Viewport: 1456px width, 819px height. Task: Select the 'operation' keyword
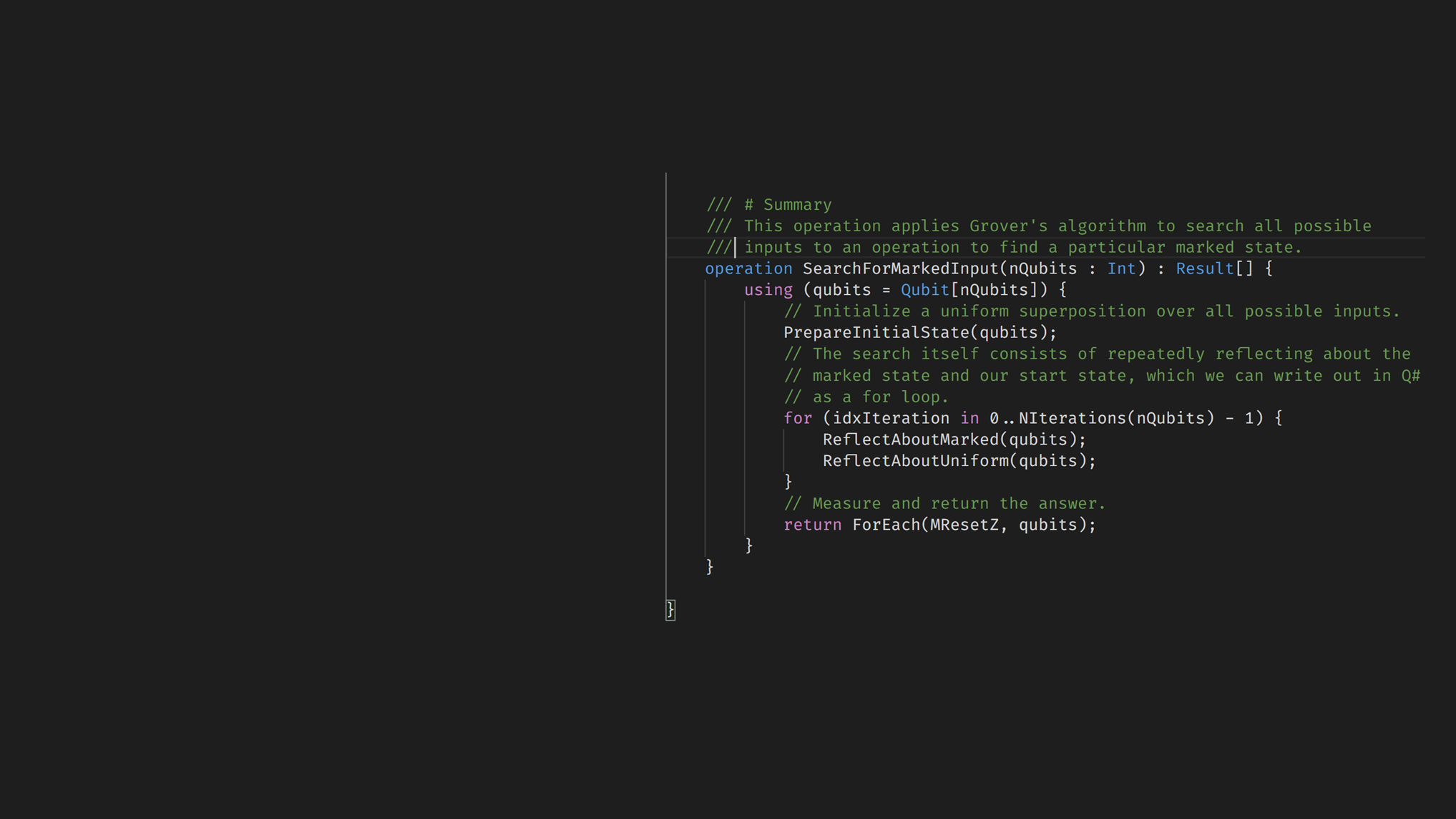pyautogui.click(x=748, y=268)
